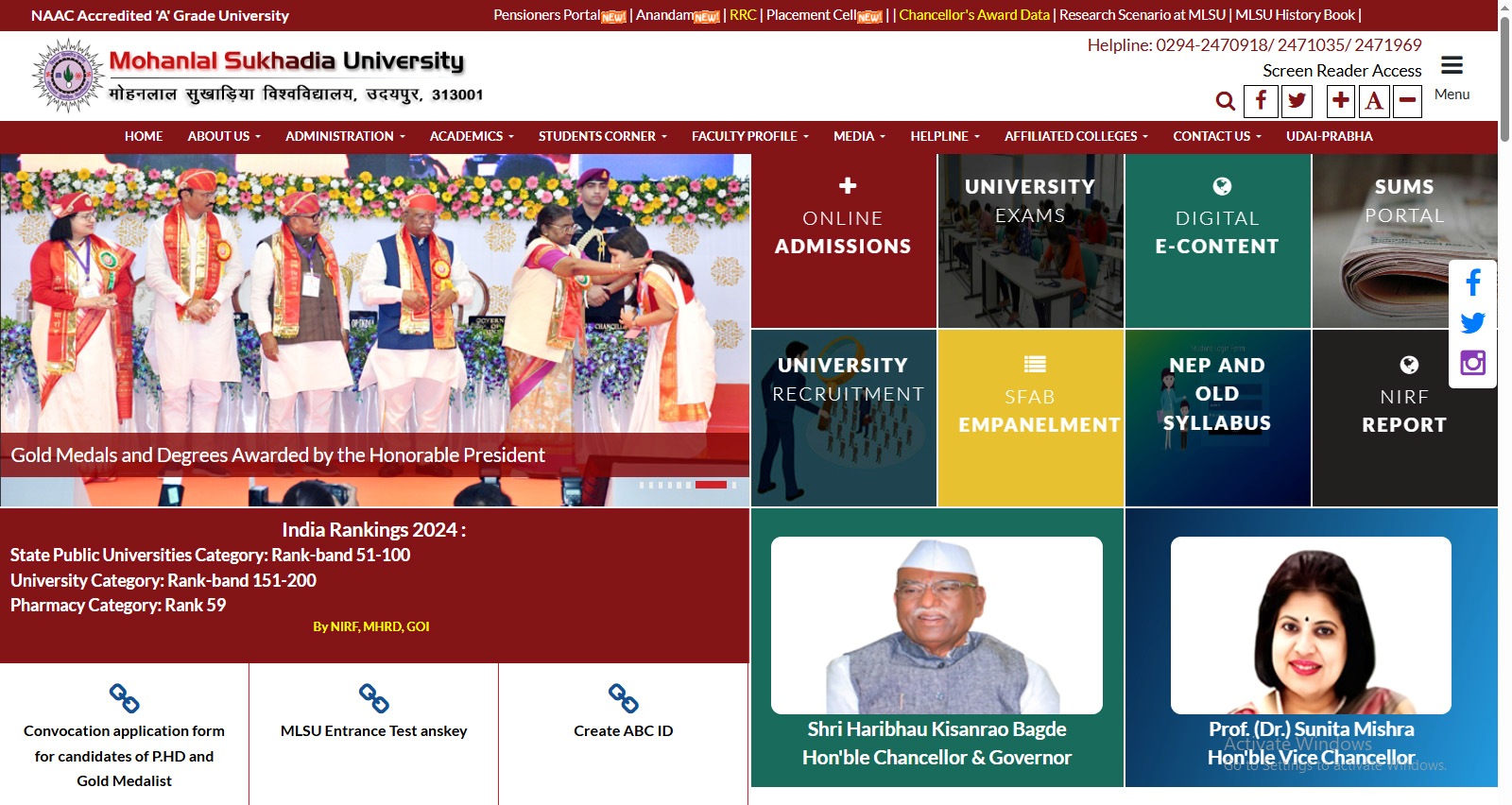
Task: Decrease font size minus icon
Action: click(1407, 101)
